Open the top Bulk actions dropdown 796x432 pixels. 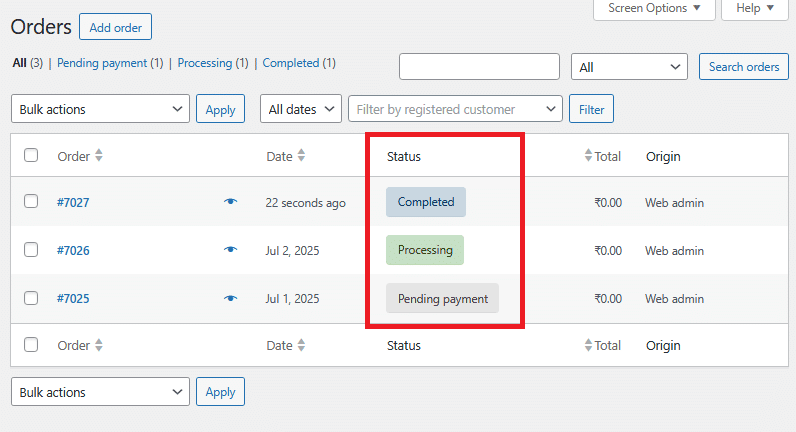(x=100, y=109)
